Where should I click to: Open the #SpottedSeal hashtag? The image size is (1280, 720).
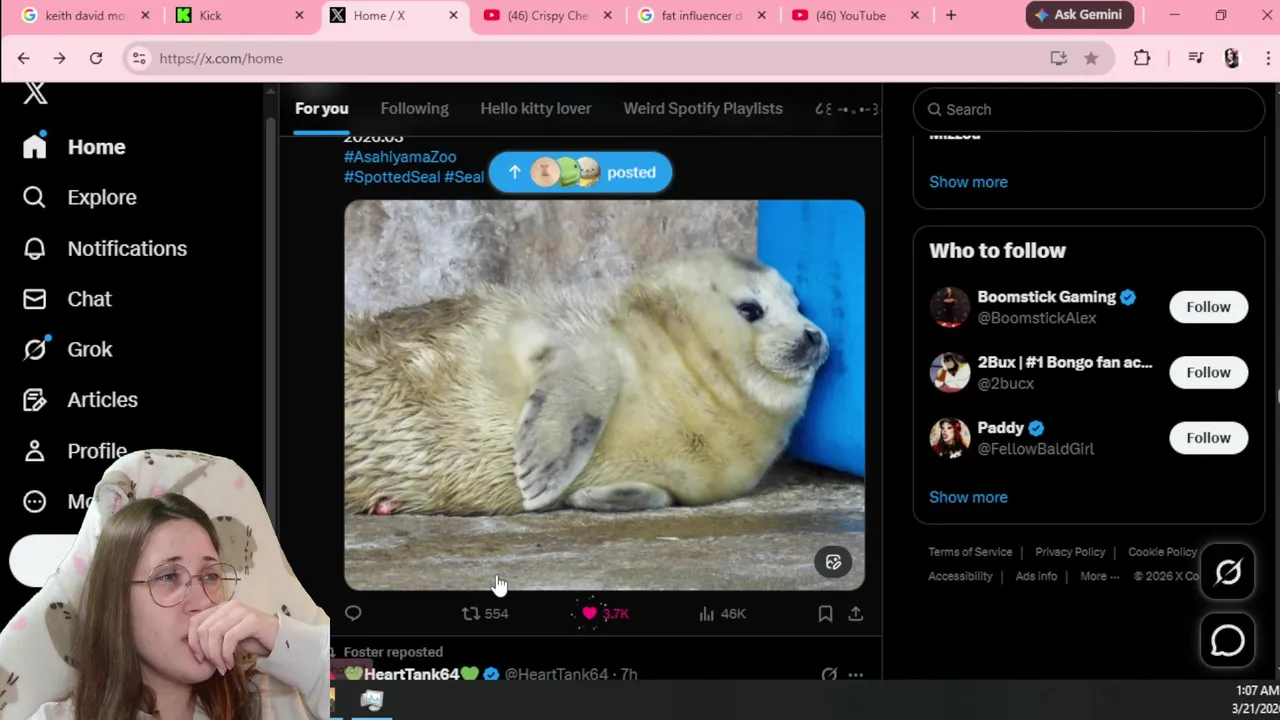[392, 177]
